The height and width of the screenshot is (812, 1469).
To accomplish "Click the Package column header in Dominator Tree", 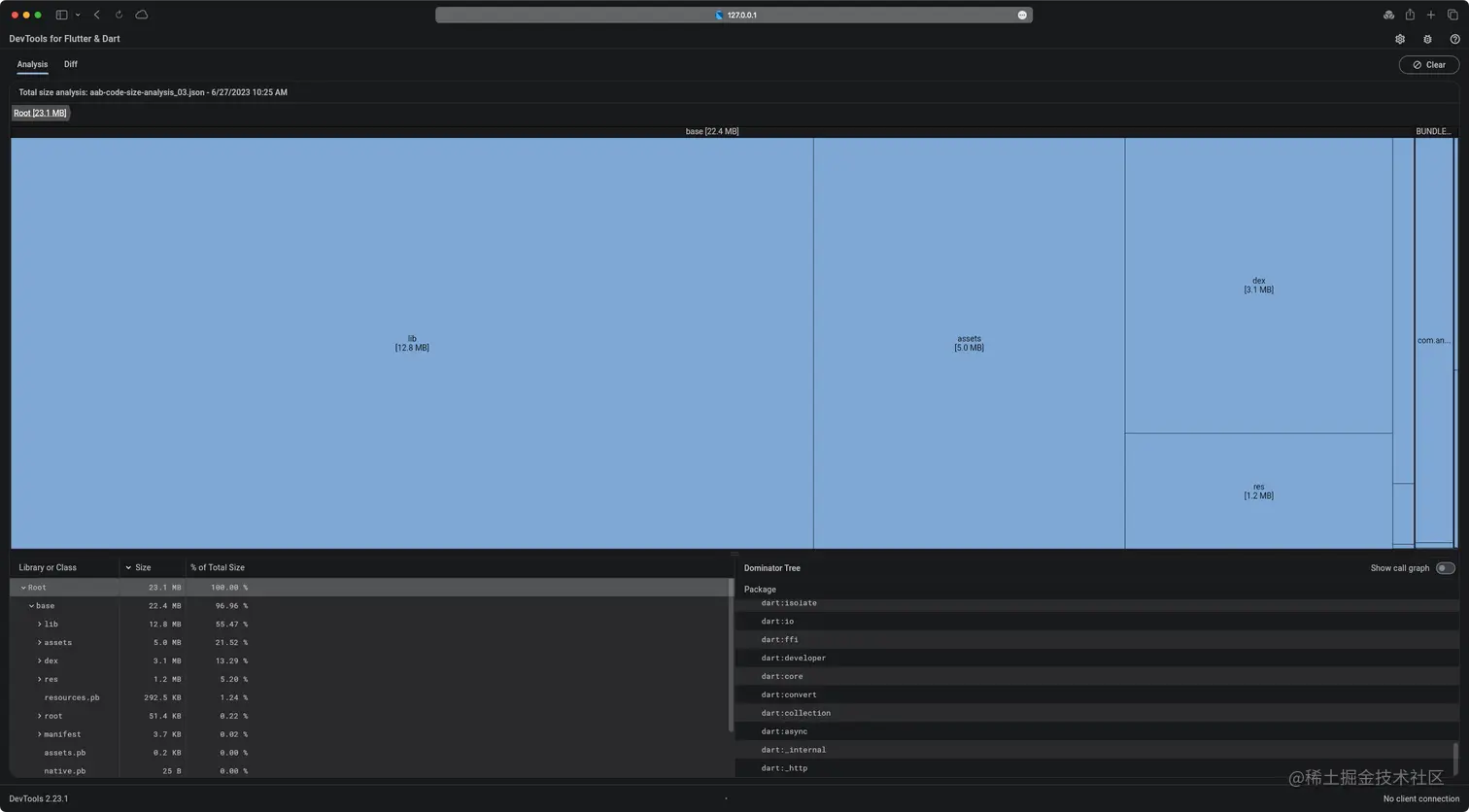I will coord(760,590).
